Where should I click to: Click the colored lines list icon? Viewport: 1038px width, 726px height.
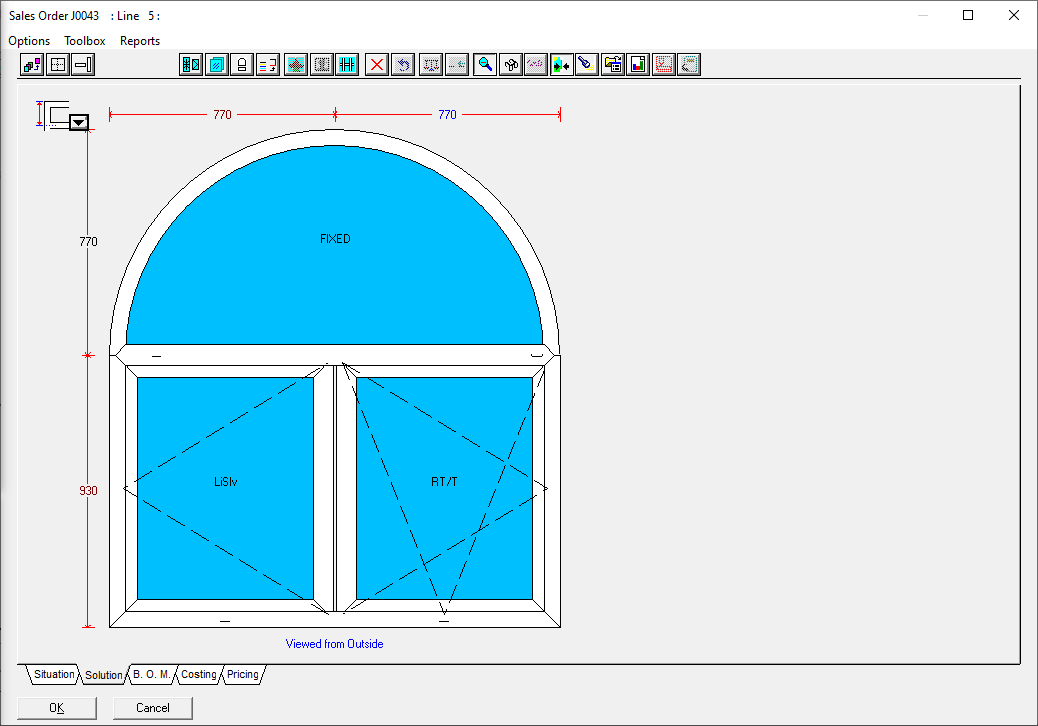tap(267, 65)
